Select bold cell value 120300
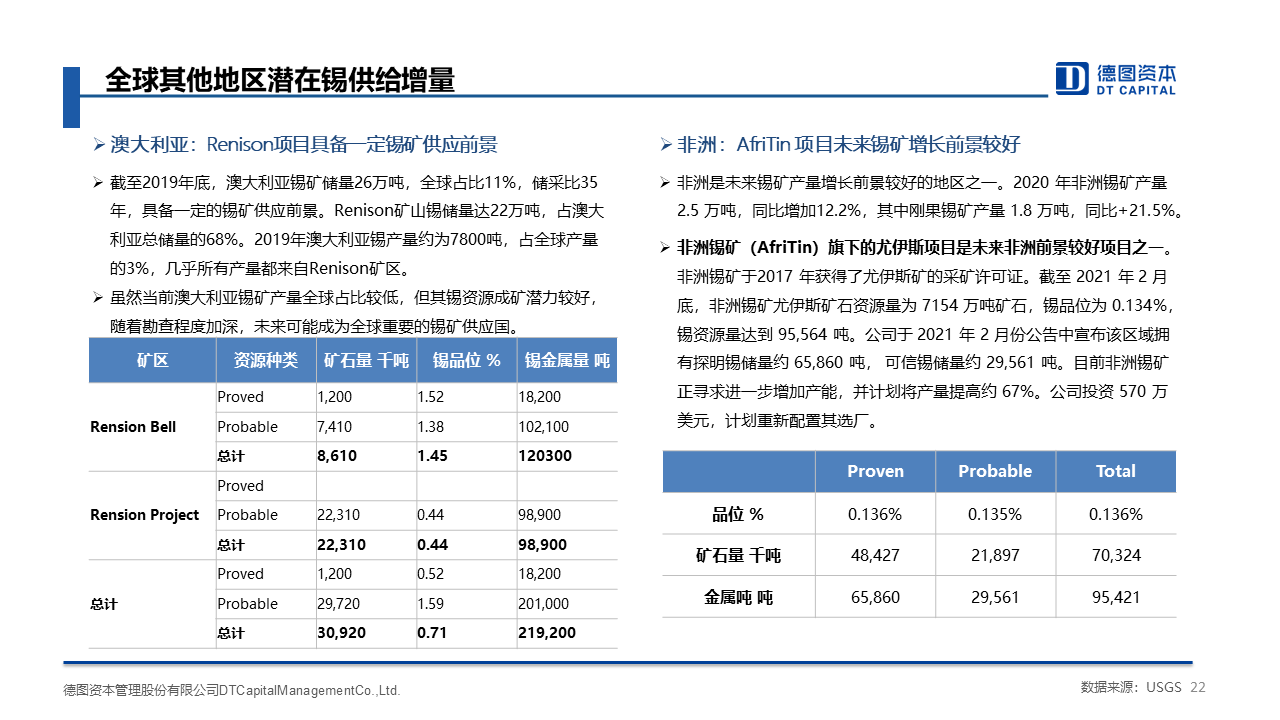 [545, 456]
